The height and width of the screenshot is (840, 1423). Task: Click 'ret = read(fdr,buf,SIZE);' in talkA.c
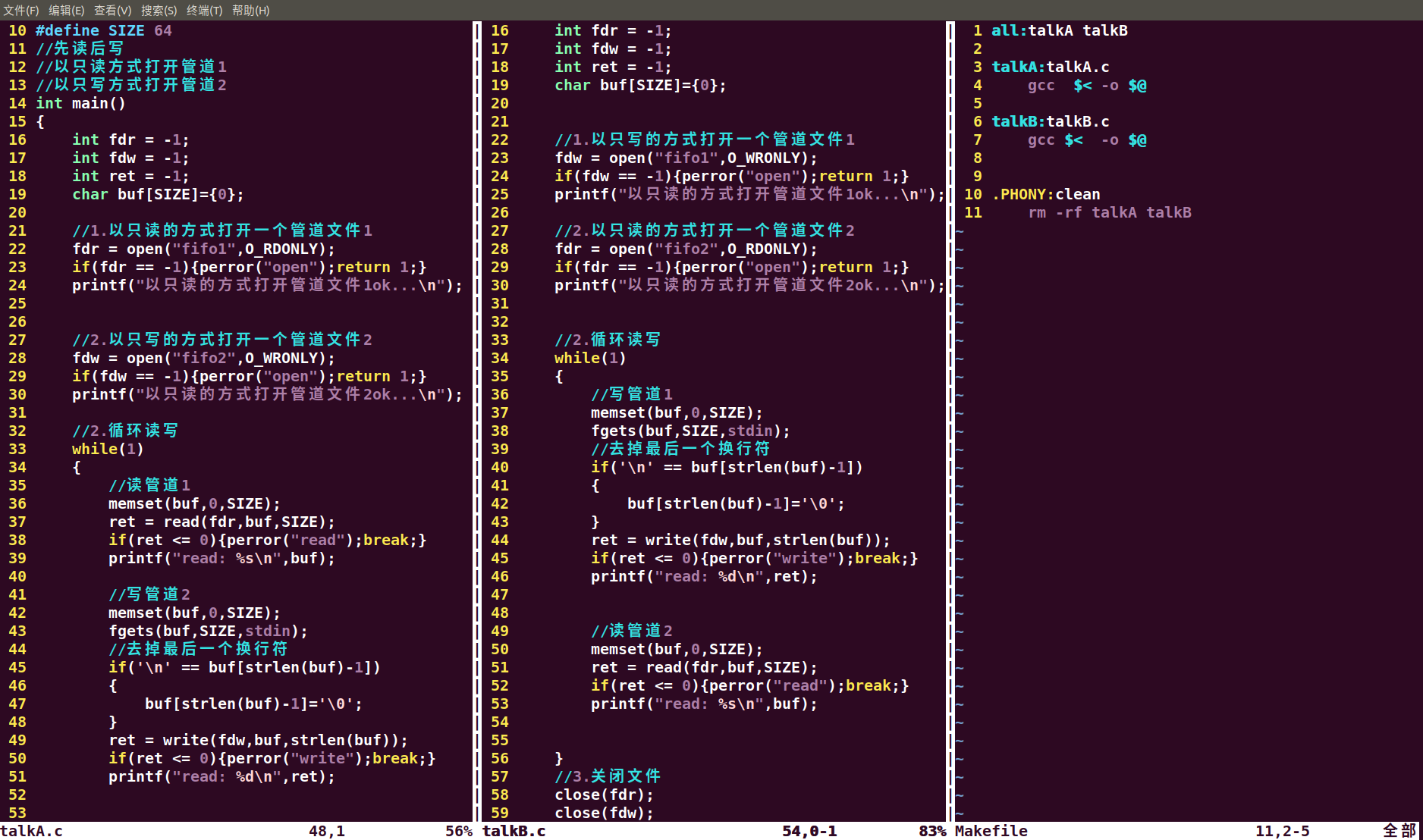[x=221, y=522]
